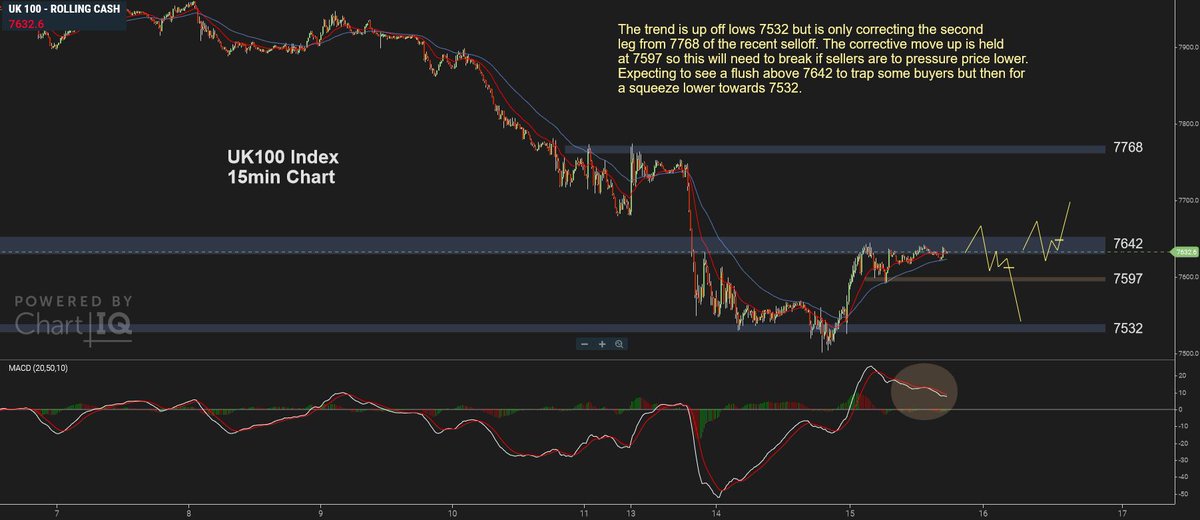Viewport: 1200px width, 520px height.
Task: Click the magnifier reset-zoom icon
Action: pyautogui.click(x=619, y=344)
